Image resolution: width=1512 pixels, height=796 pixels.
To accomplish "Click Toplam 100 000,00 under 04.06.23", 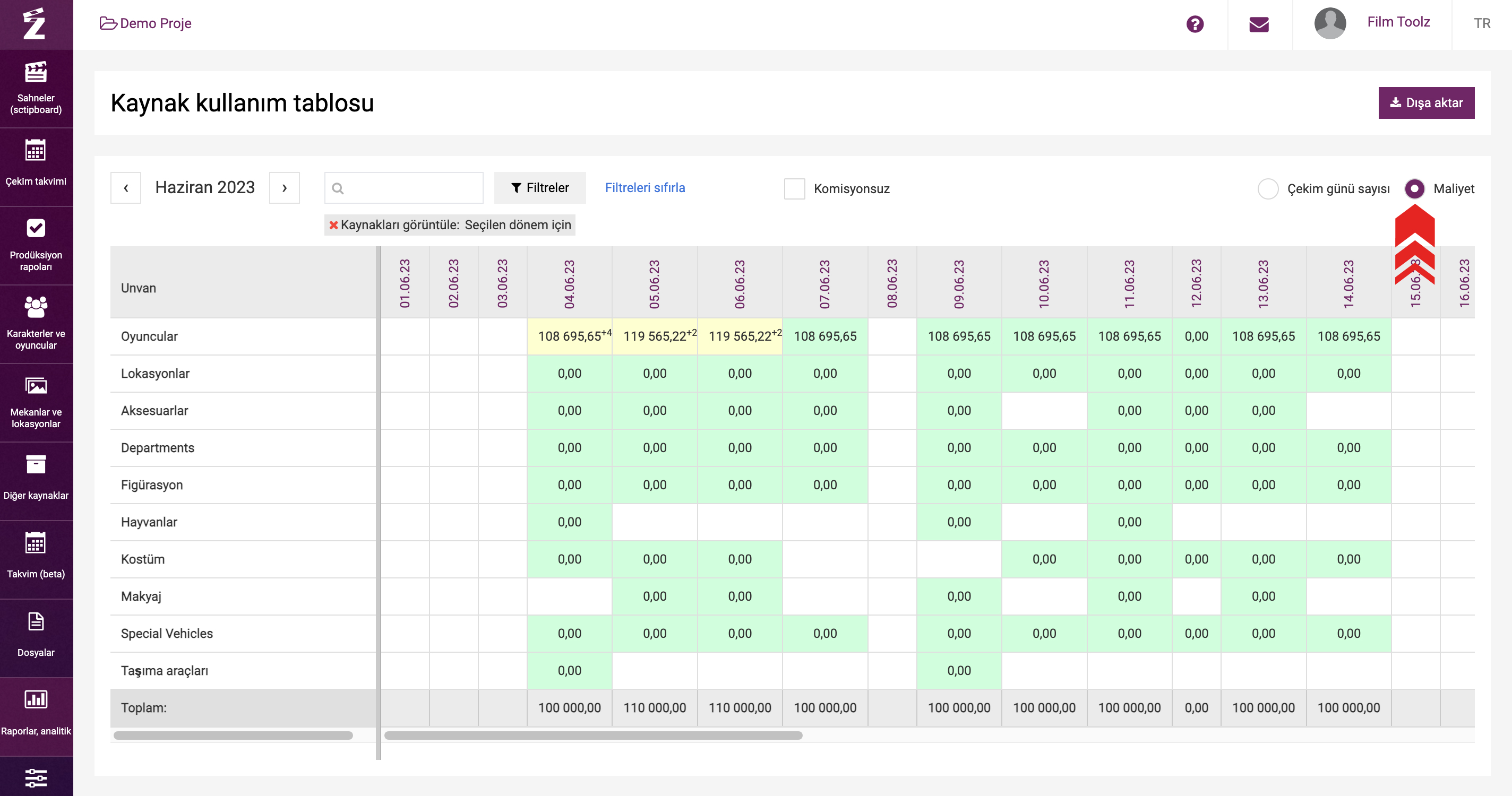I will pos(569,708).
